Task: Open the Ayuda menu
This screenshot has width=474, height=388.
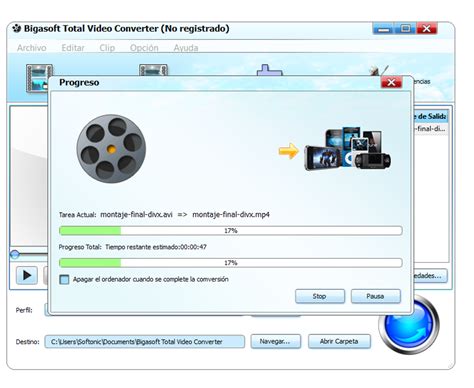Action: click(x=186, y=48)
